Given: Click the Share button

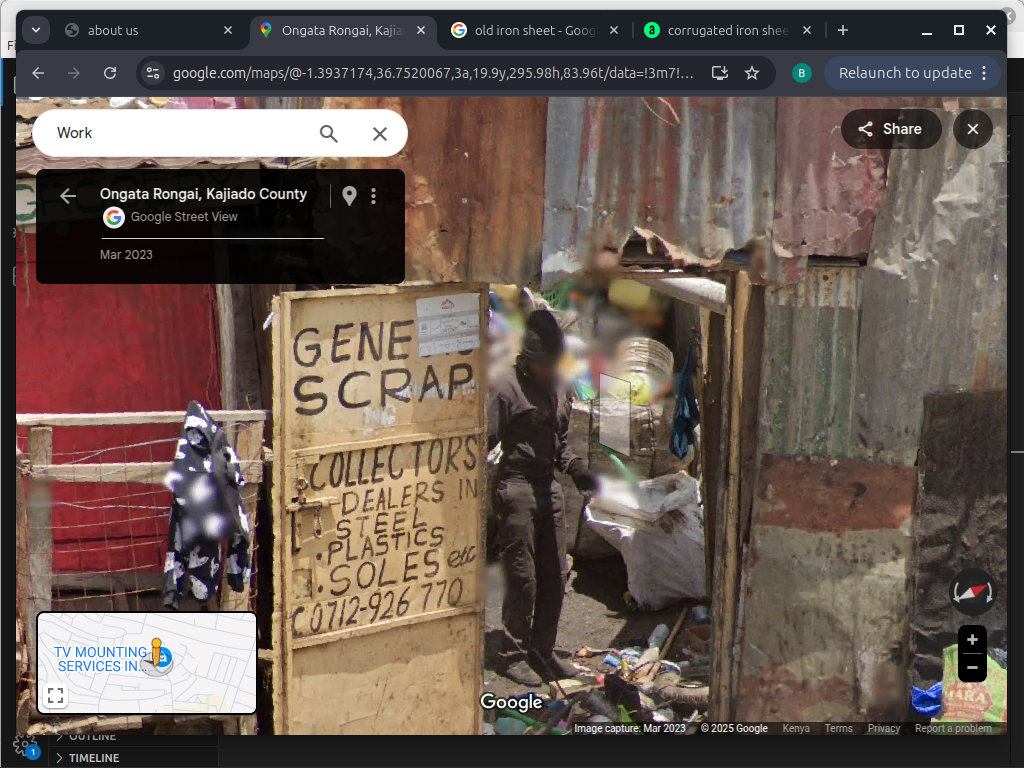Looking at the screenshot, I should (x=890, y=129).
